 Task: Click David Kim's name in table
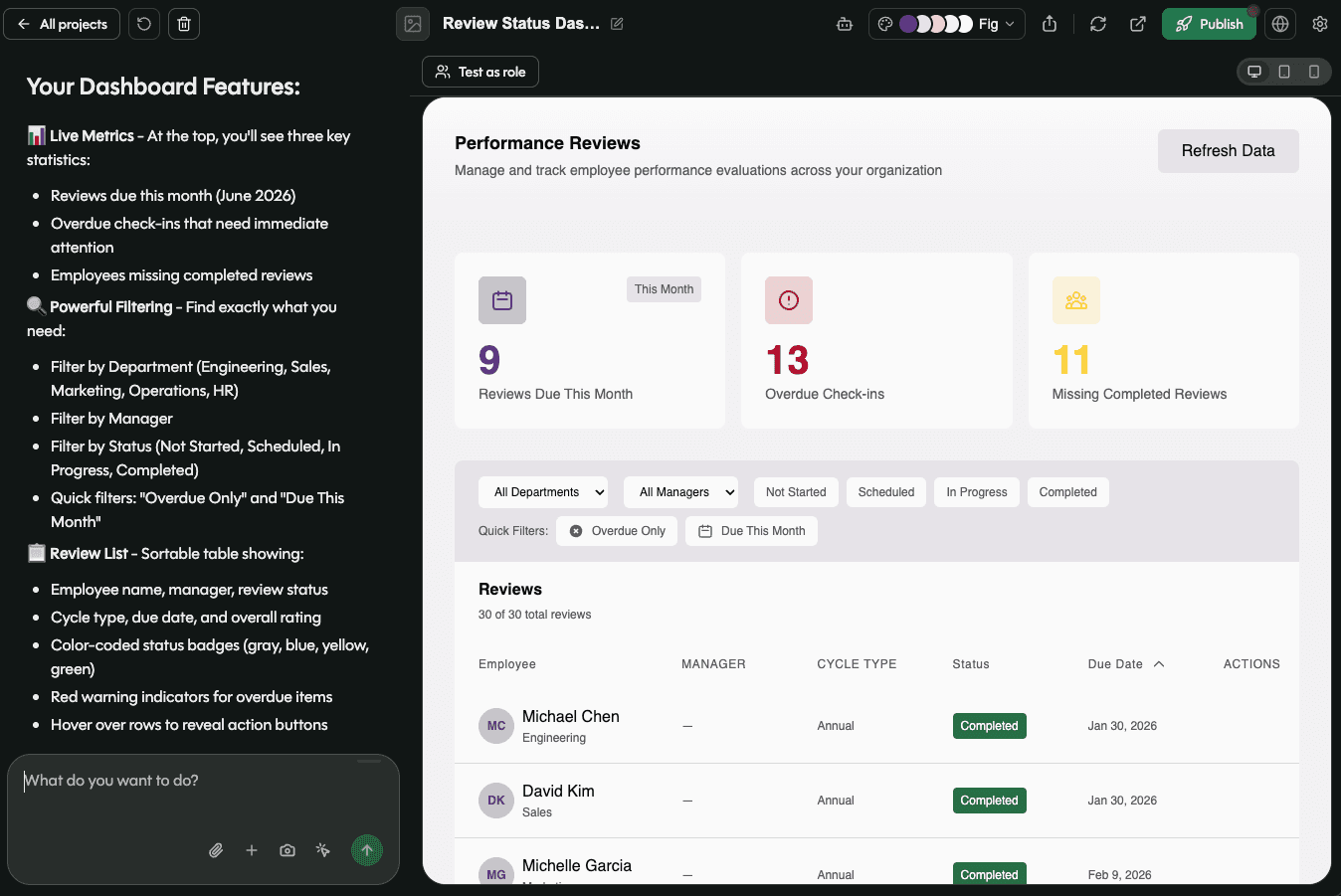(558, 791)
